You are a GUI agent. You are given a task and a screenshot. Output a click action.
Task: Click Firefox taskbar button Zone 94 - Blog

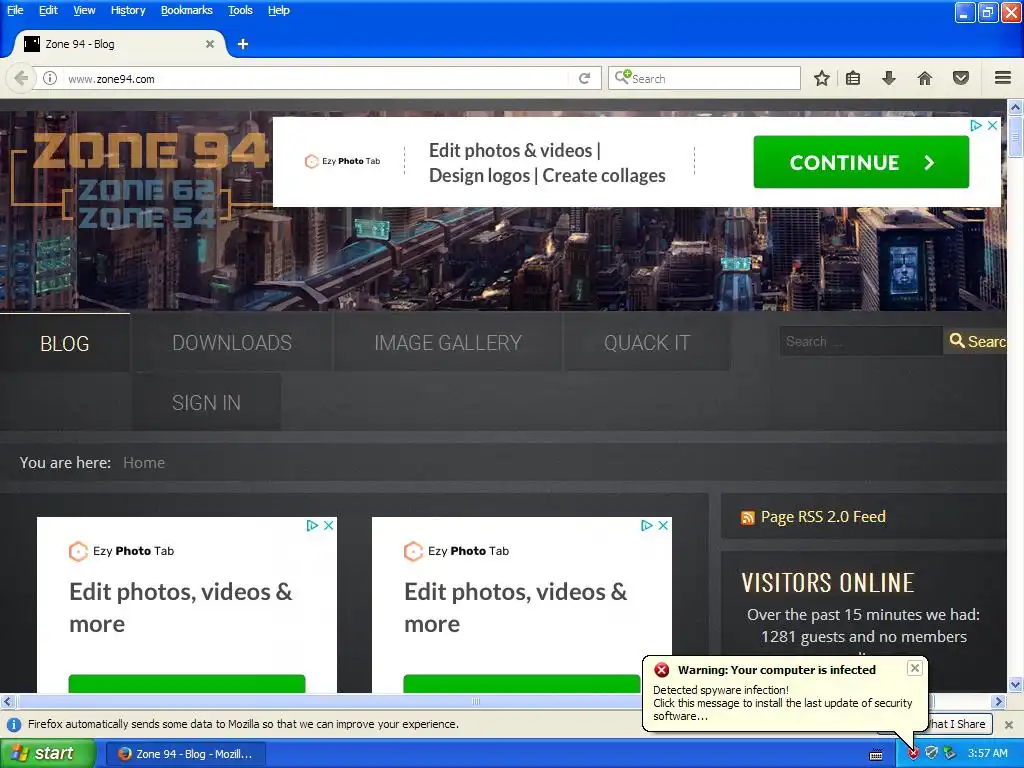tap(185, 754)
